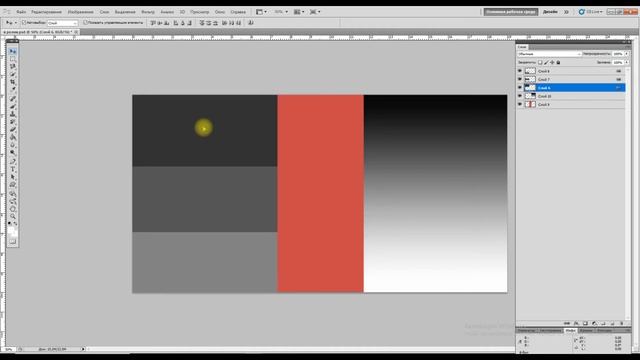Select the Brush tool

13,107
